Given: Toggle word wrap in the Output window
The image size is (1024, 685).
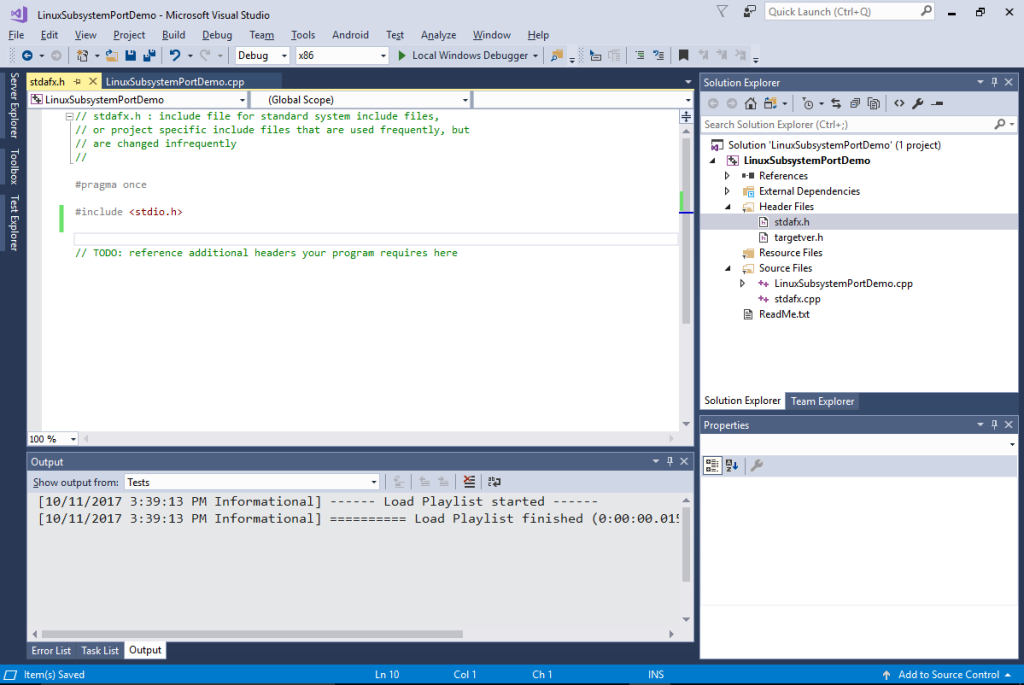Looking at the screenshot, I should (x=494, y=481).
